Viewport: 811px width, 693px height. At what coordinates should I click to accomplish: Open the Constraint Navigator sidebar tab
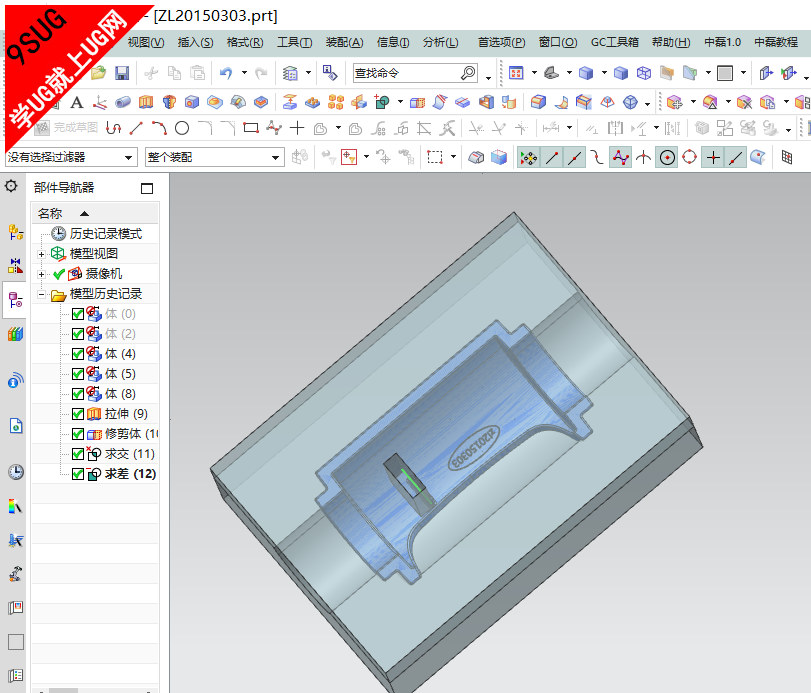click(x=16, y=265)
